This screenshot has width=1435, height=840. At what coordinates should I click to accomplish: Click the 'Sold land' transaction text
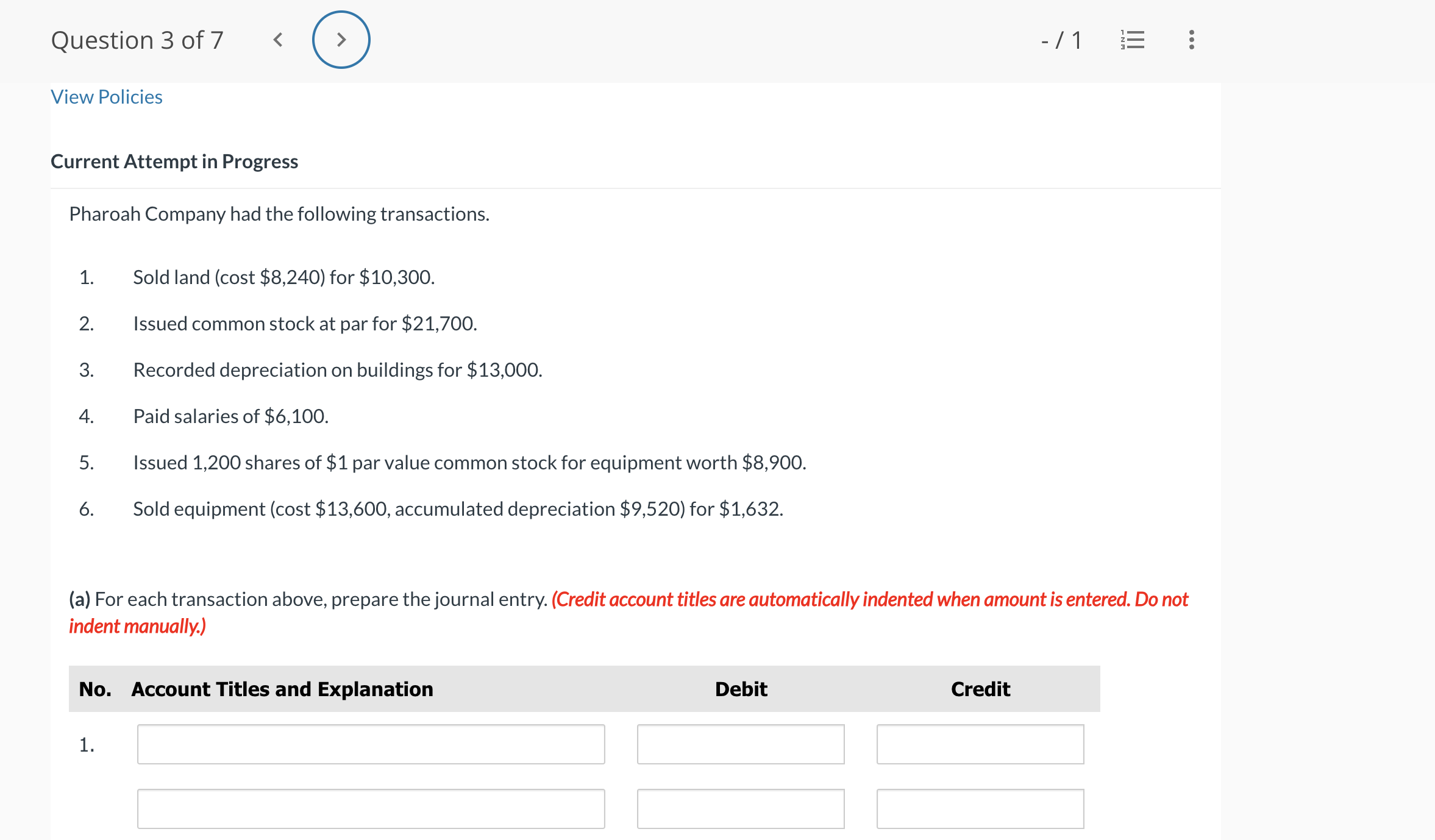pos(283,277)
